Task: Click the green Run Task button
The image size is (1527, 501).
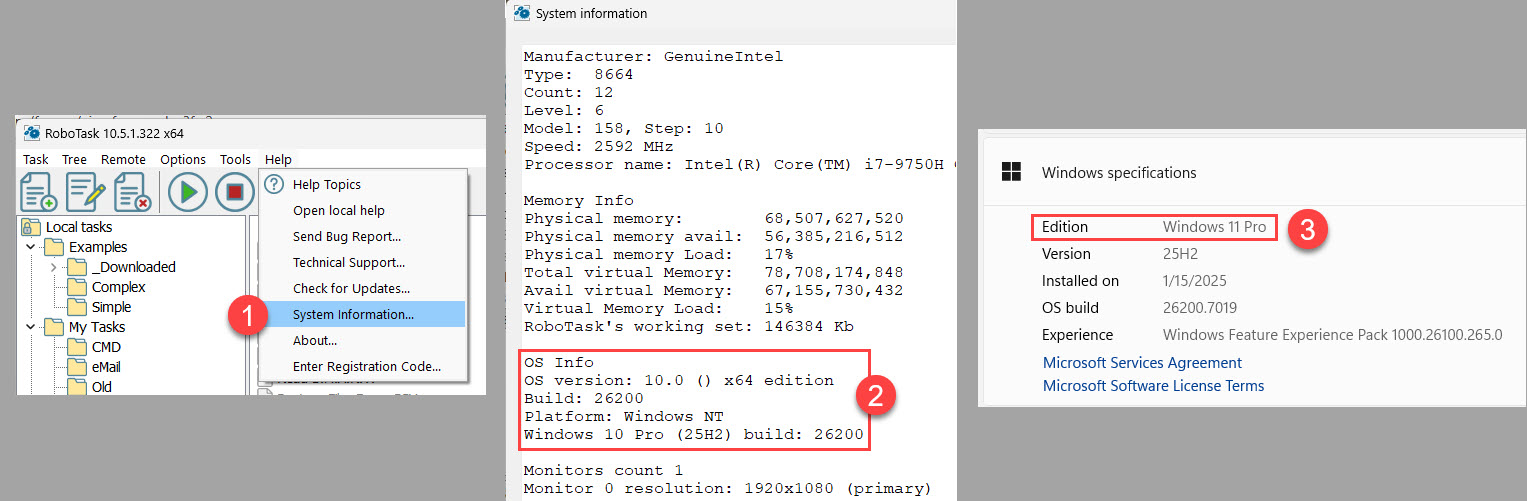Action: click(187, 192)
